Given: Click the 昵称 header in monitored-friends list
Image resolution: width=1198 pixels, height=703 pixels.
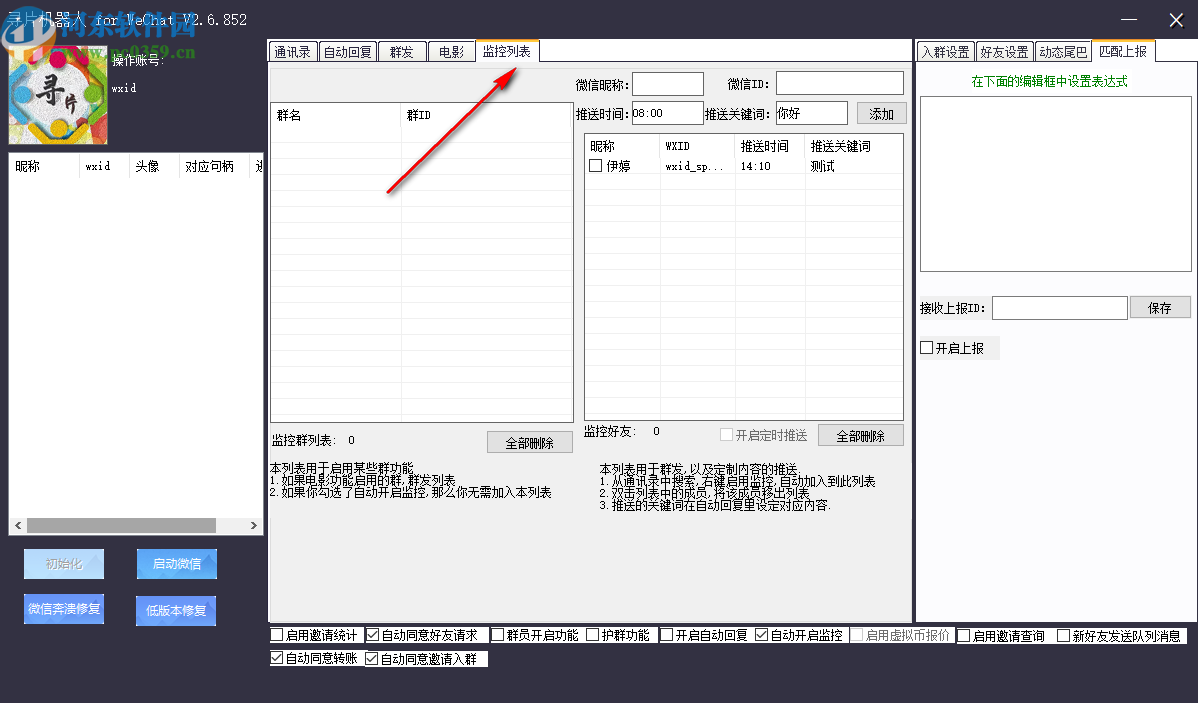Looking at the screenshot, I should 623,146.
